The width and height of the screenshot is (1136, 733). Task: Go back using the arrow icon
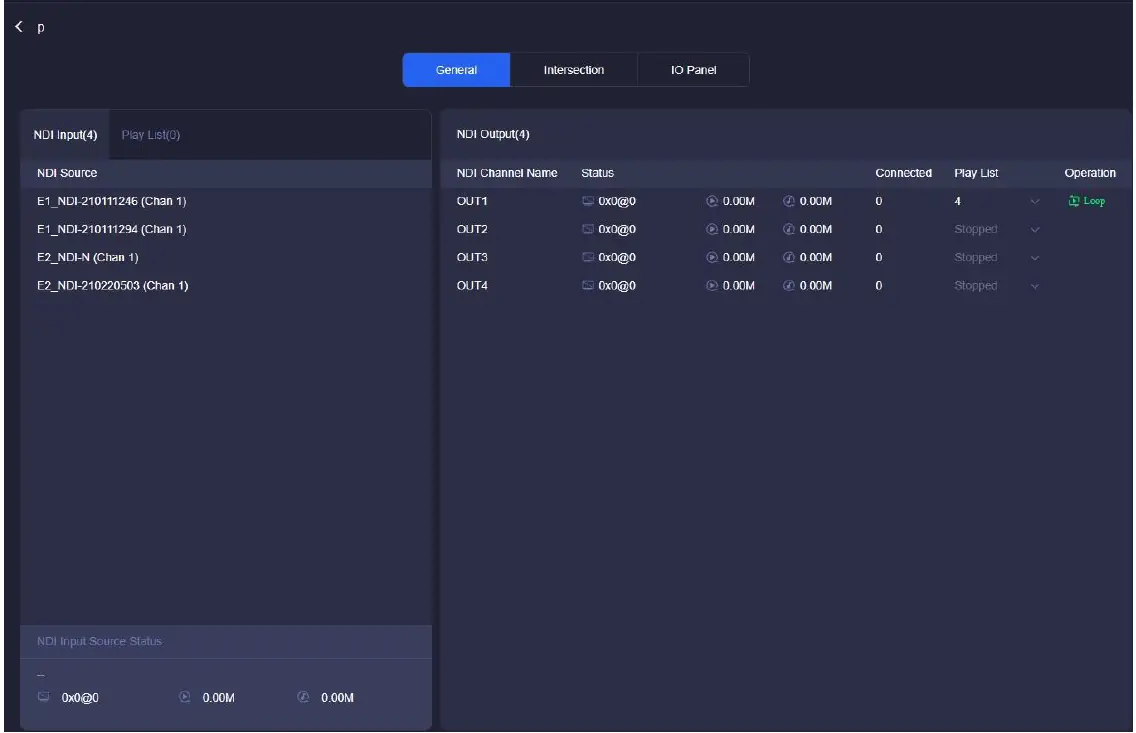[x=19, y=27]
